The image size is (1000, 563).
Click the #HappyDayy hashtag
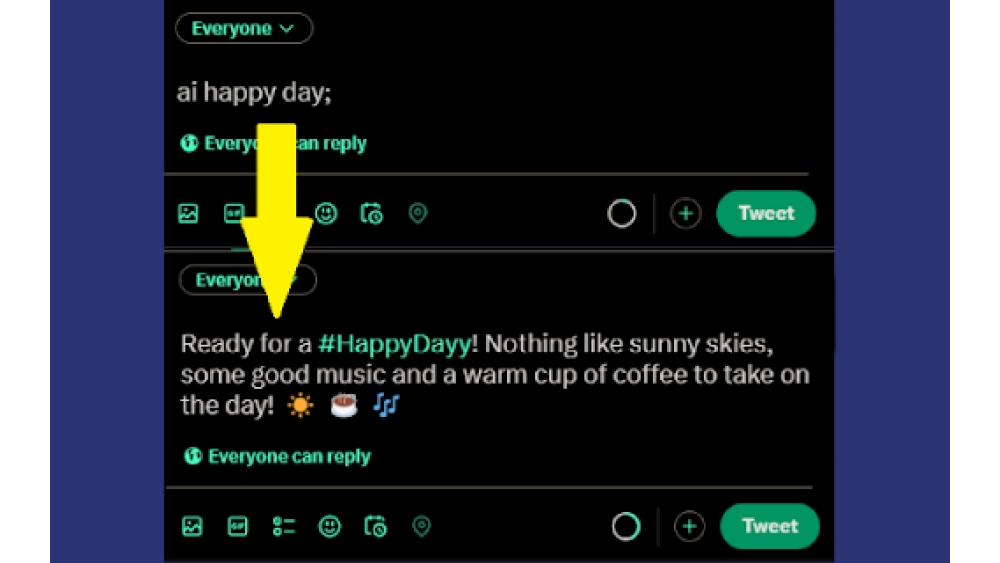[x=394, y=345]
